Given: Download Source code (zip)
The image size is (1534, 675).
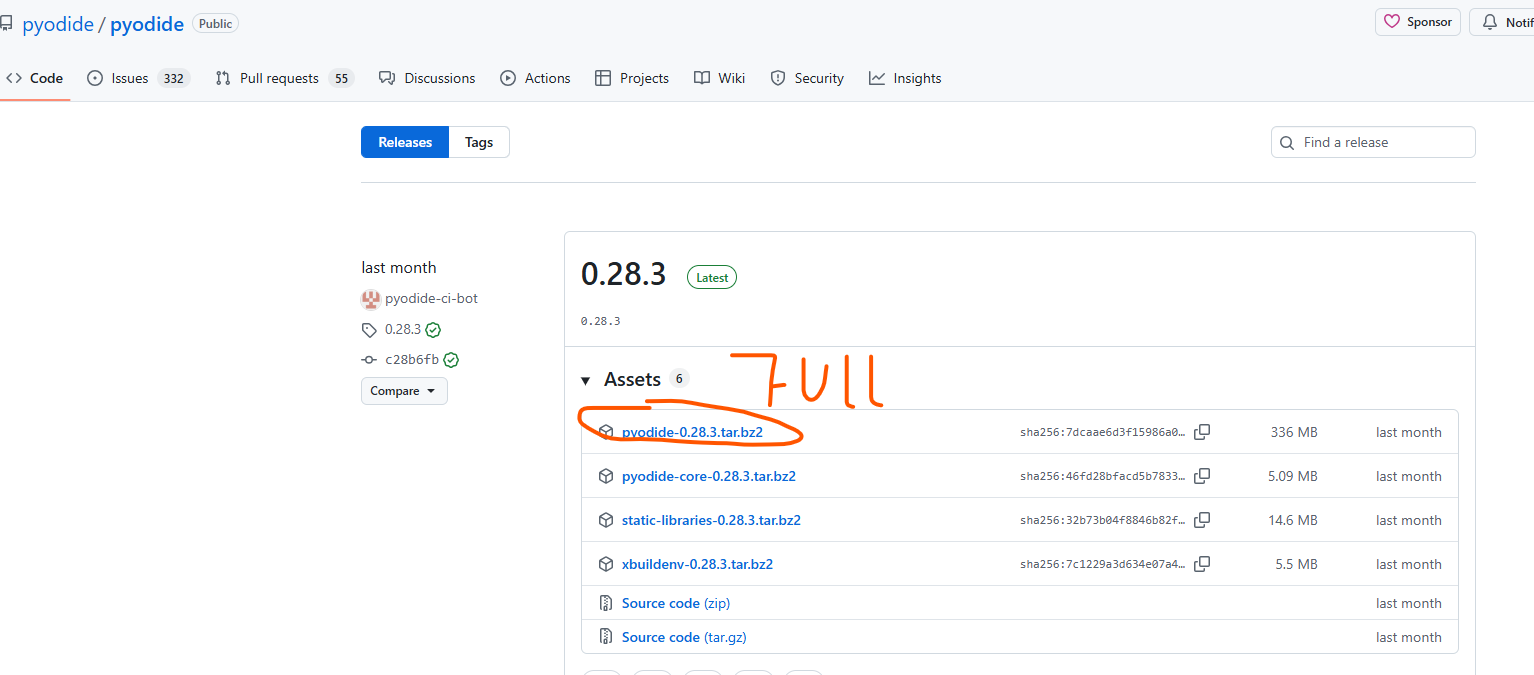Looking at the screenshot, I should pyautogui.click(x=676, y=603).
